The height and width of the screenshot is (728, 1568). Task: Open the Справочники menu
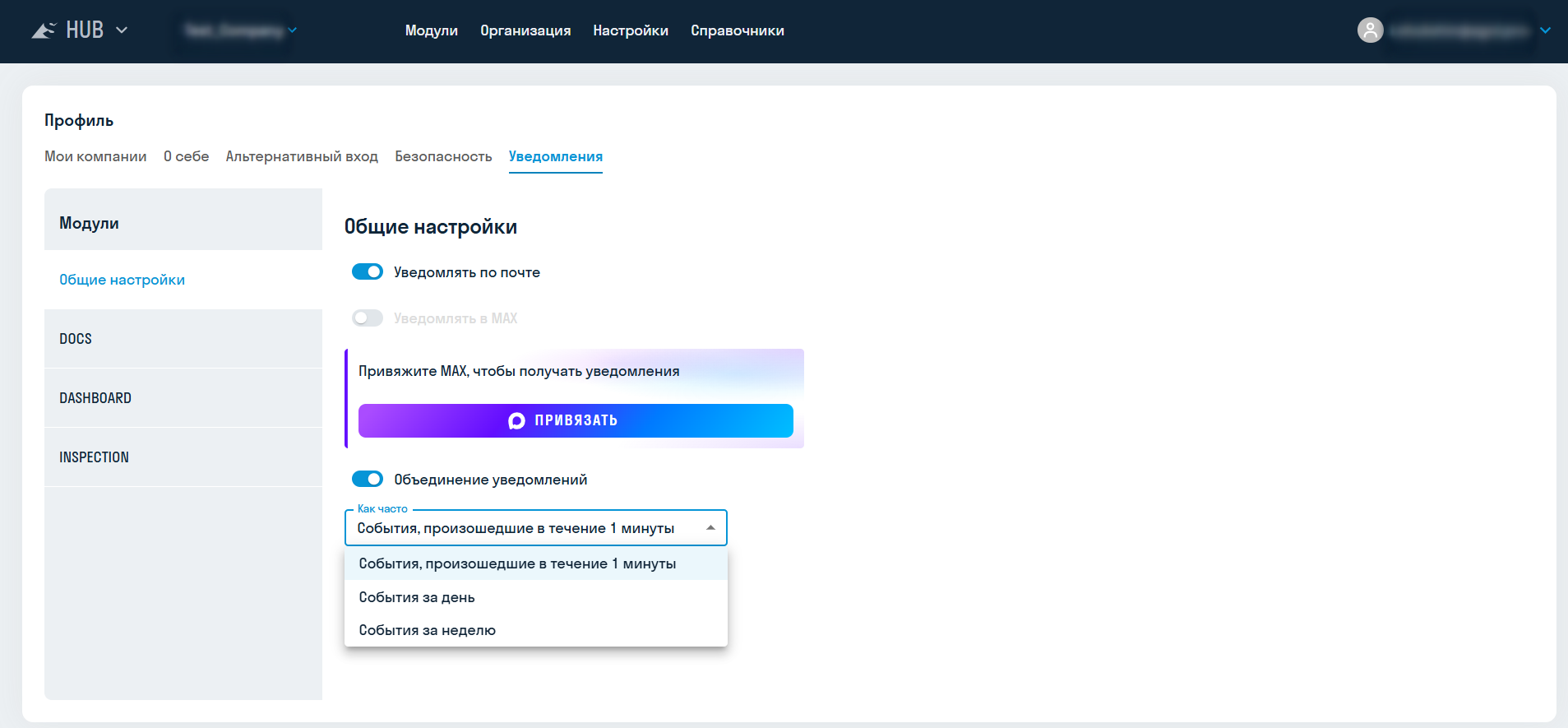click(738, 30)
